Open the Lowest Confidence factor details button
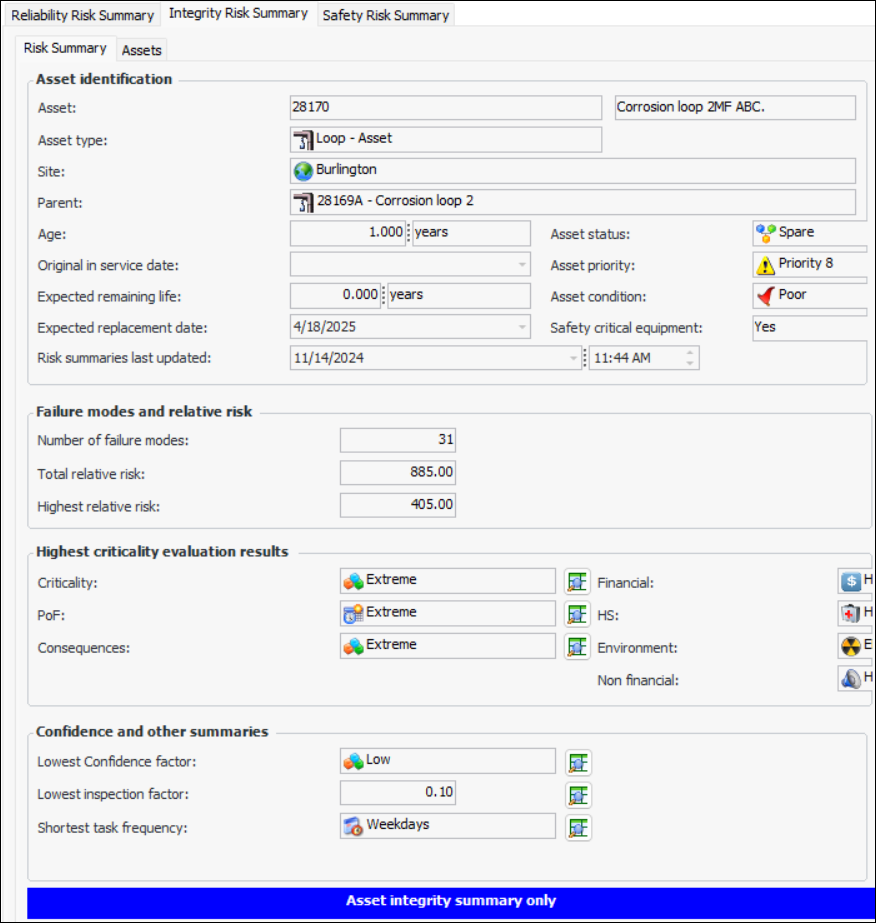Screen dimensions: 876x923 click(578, 763)
